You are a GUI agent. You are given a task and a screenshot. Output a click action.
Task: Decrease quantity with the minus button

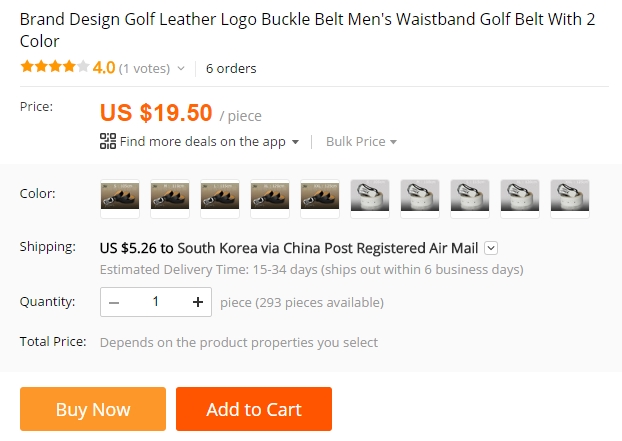pyautogui.click(x=115, y=302)
